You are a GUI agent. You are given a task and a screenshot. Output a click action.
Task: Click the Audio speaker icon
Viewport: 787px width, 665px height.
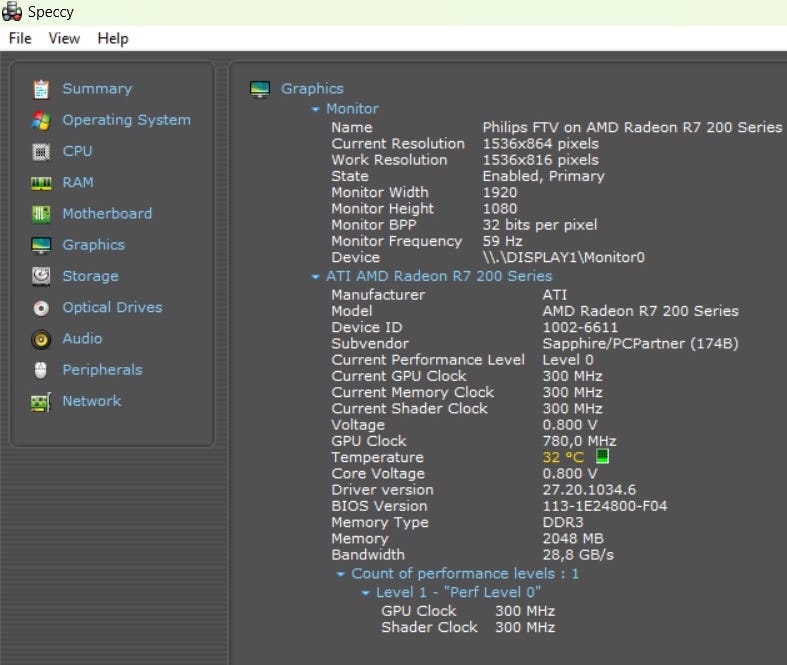(41, 339)
